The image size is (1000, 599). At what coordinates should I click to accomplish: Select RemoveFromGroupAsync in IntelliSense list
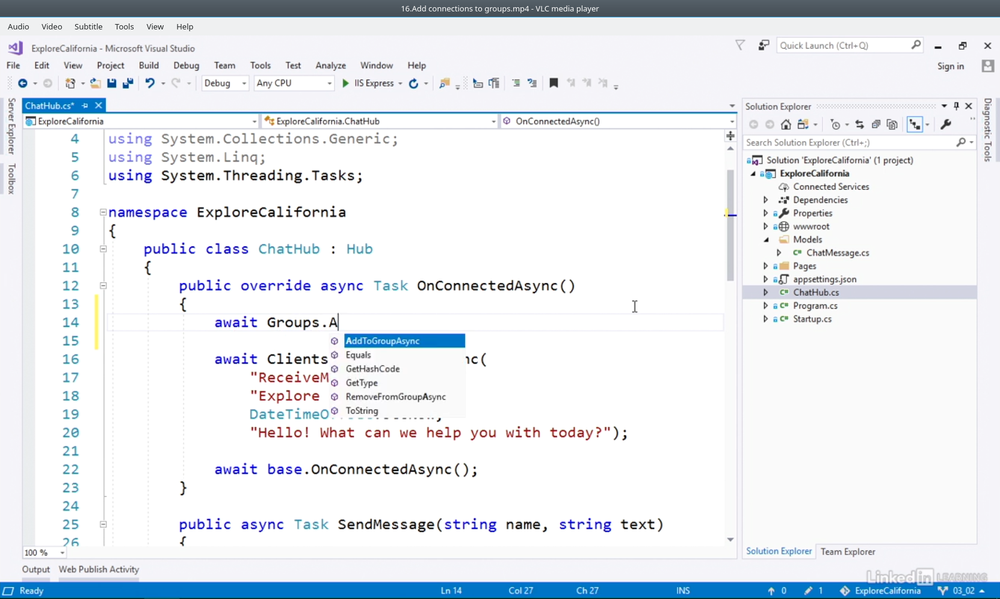pyautogui.click(x=395, y=397)
